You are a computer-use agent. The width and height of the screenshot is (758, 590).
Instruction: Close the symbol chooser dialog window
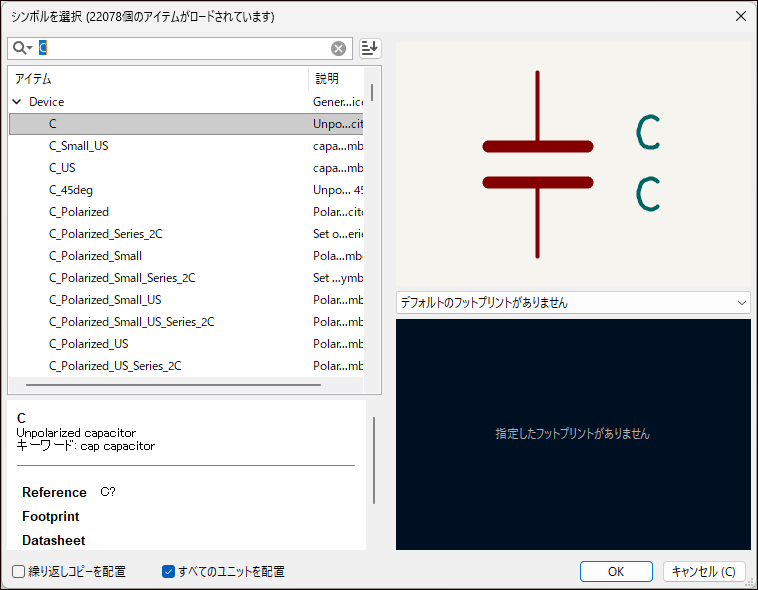pos(740,16)
